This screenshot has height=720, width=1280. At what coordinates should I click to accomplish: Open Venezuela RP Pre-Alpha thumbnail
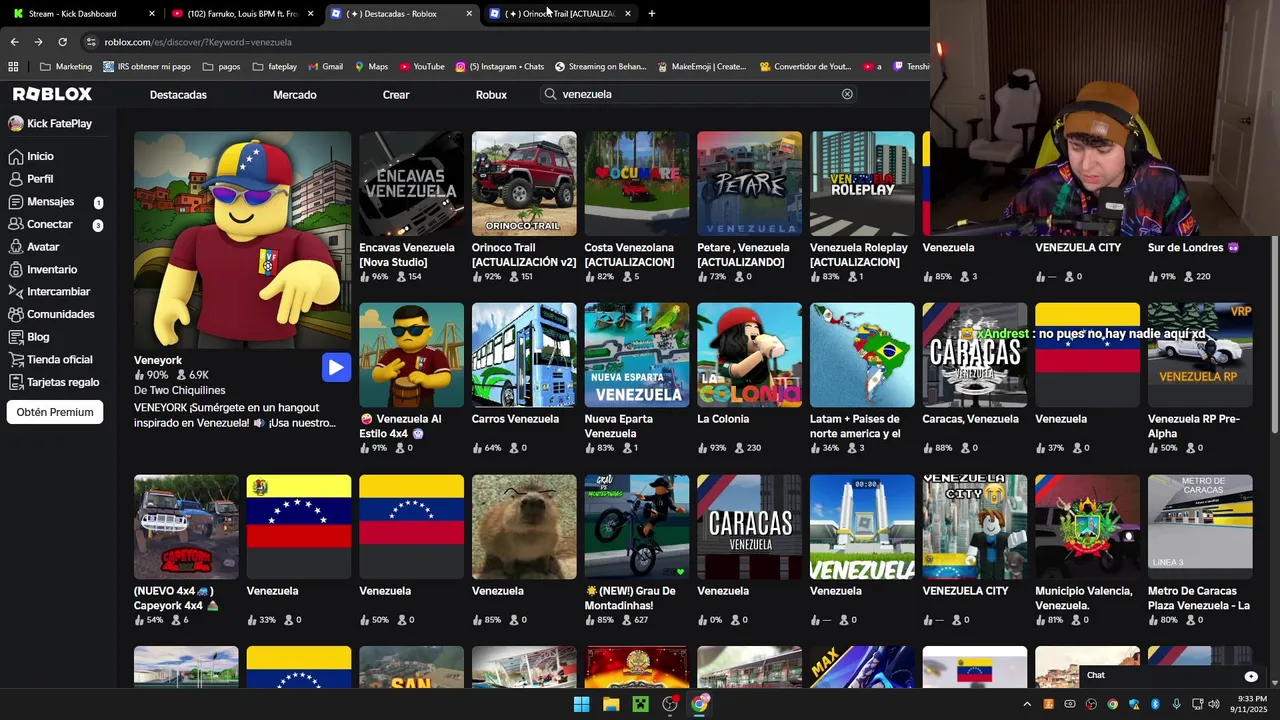pos(1200,355)
